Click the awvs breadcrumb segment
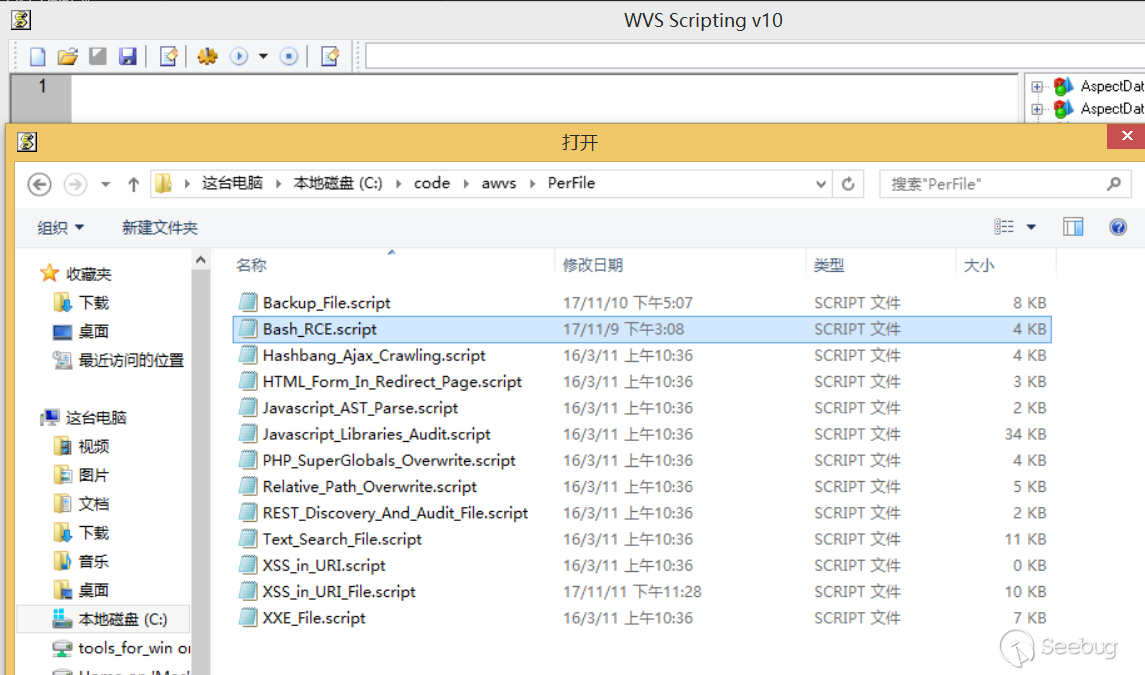Image resolution: width=1145 pixels, height=675 pixels. click(x=499, y=183)
